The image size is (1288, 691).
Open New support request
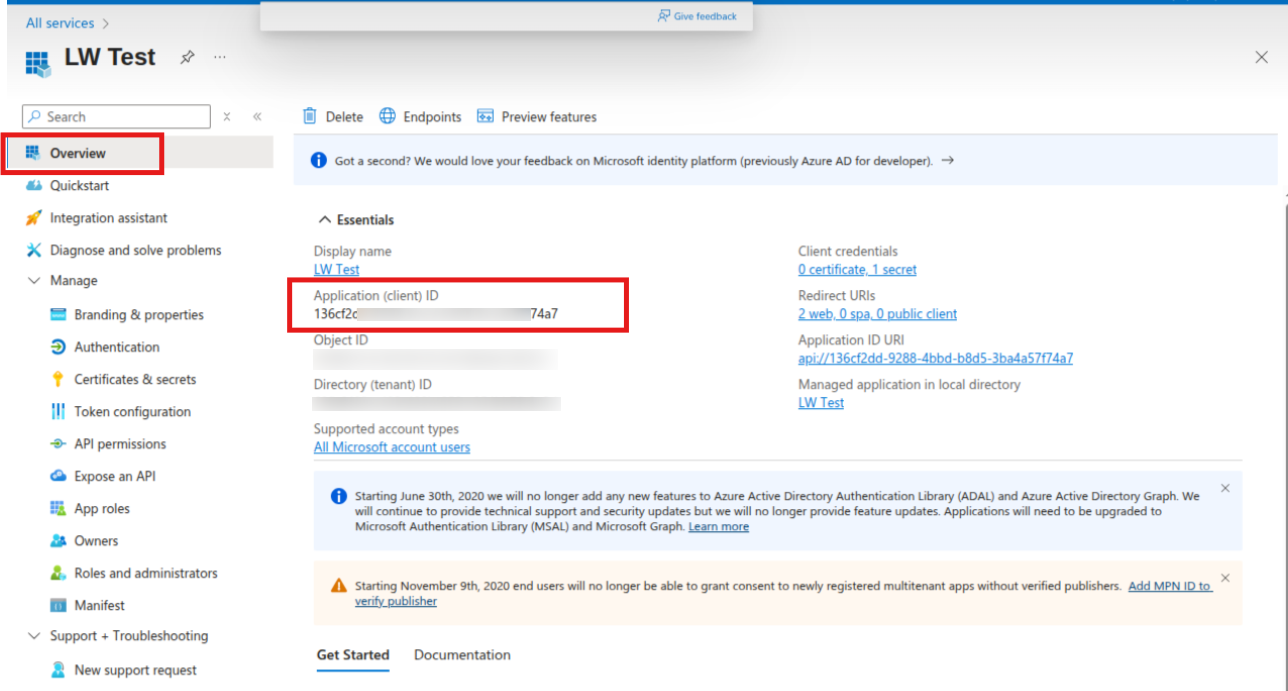click(135, 671)
